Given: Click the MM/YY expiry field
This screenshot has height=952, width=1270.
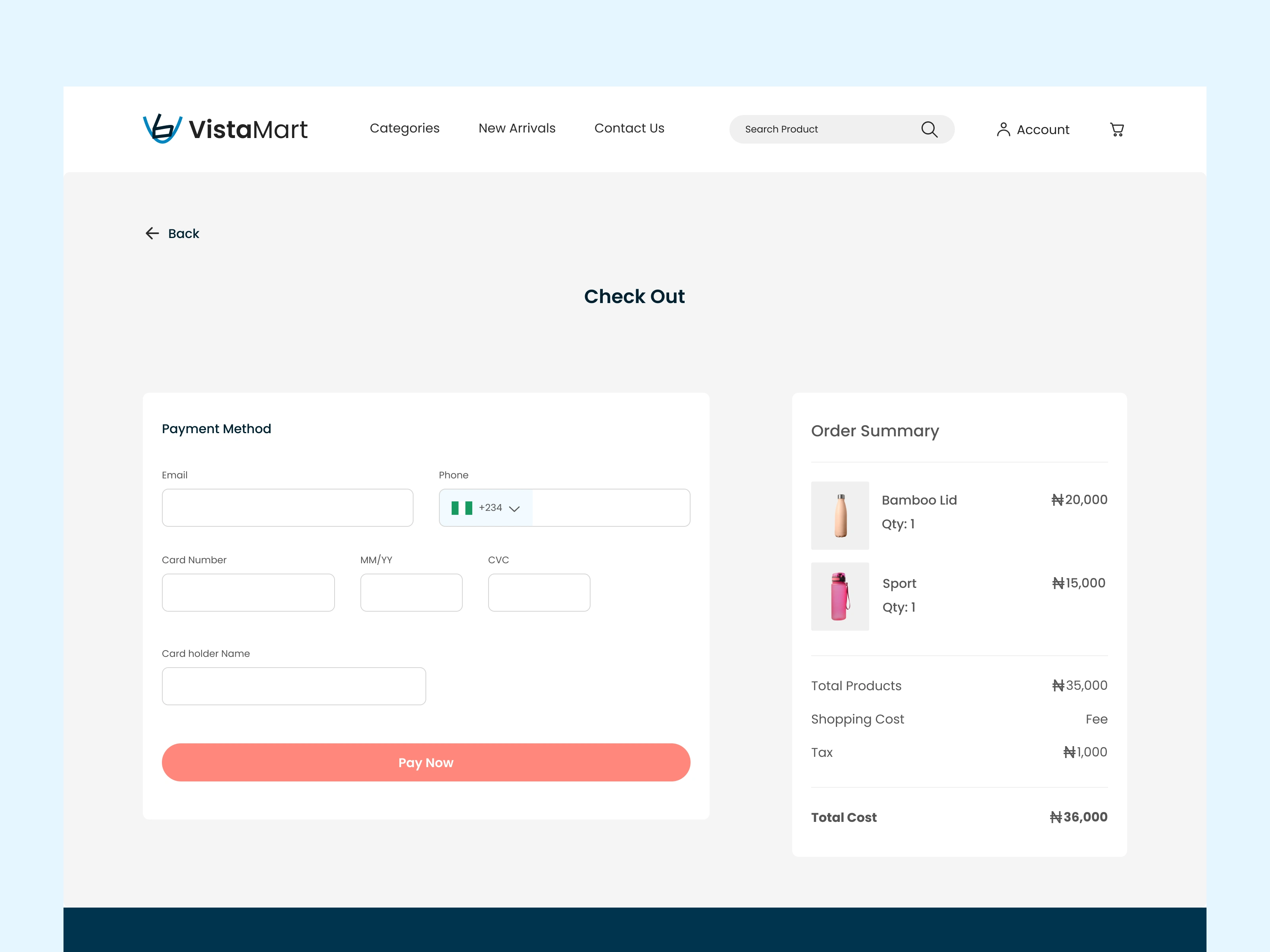Looking at the screenshot, I should coord(412,593).
